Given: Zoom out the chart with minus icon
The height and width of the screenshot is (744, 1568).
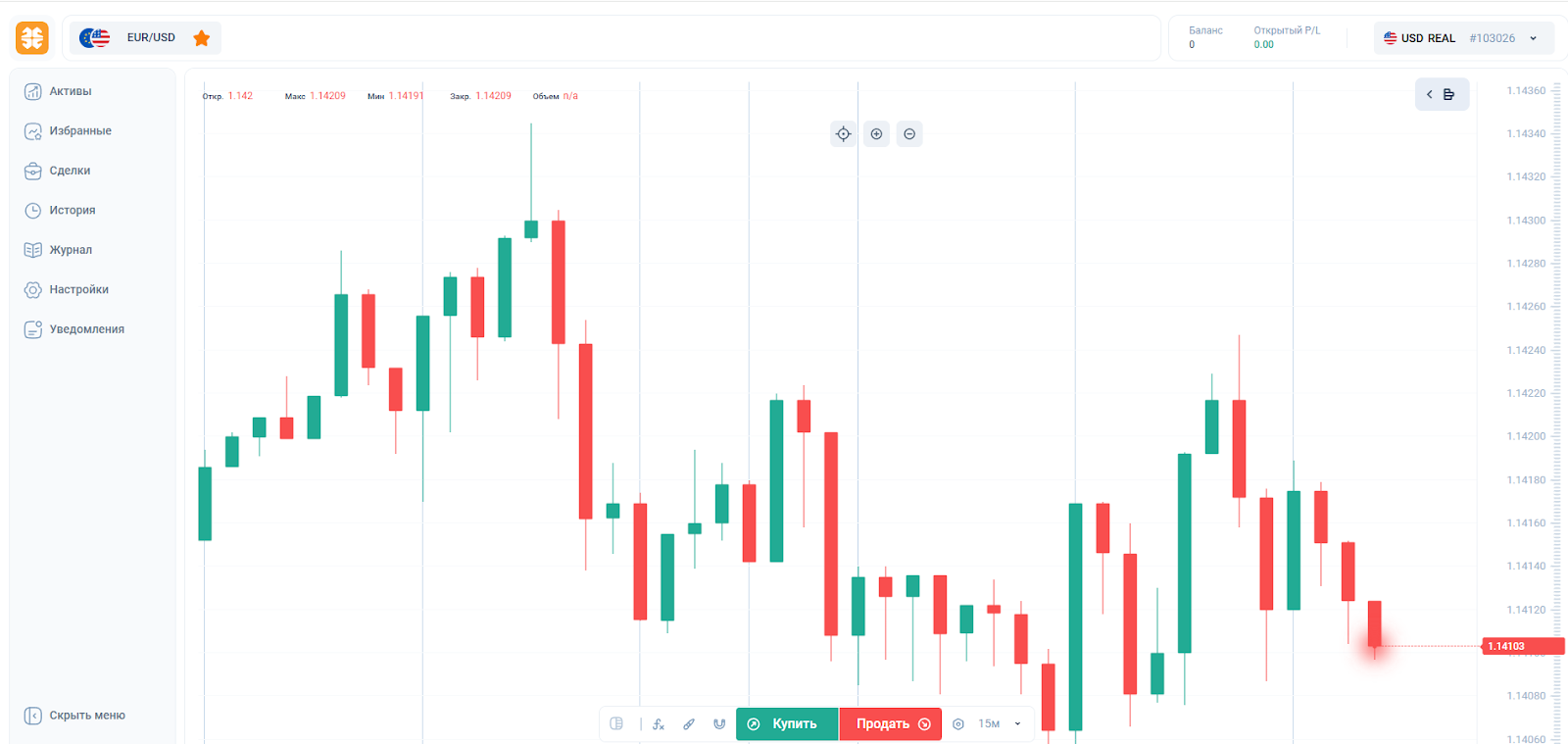Looking at the screenshot, I should point(909,134).
